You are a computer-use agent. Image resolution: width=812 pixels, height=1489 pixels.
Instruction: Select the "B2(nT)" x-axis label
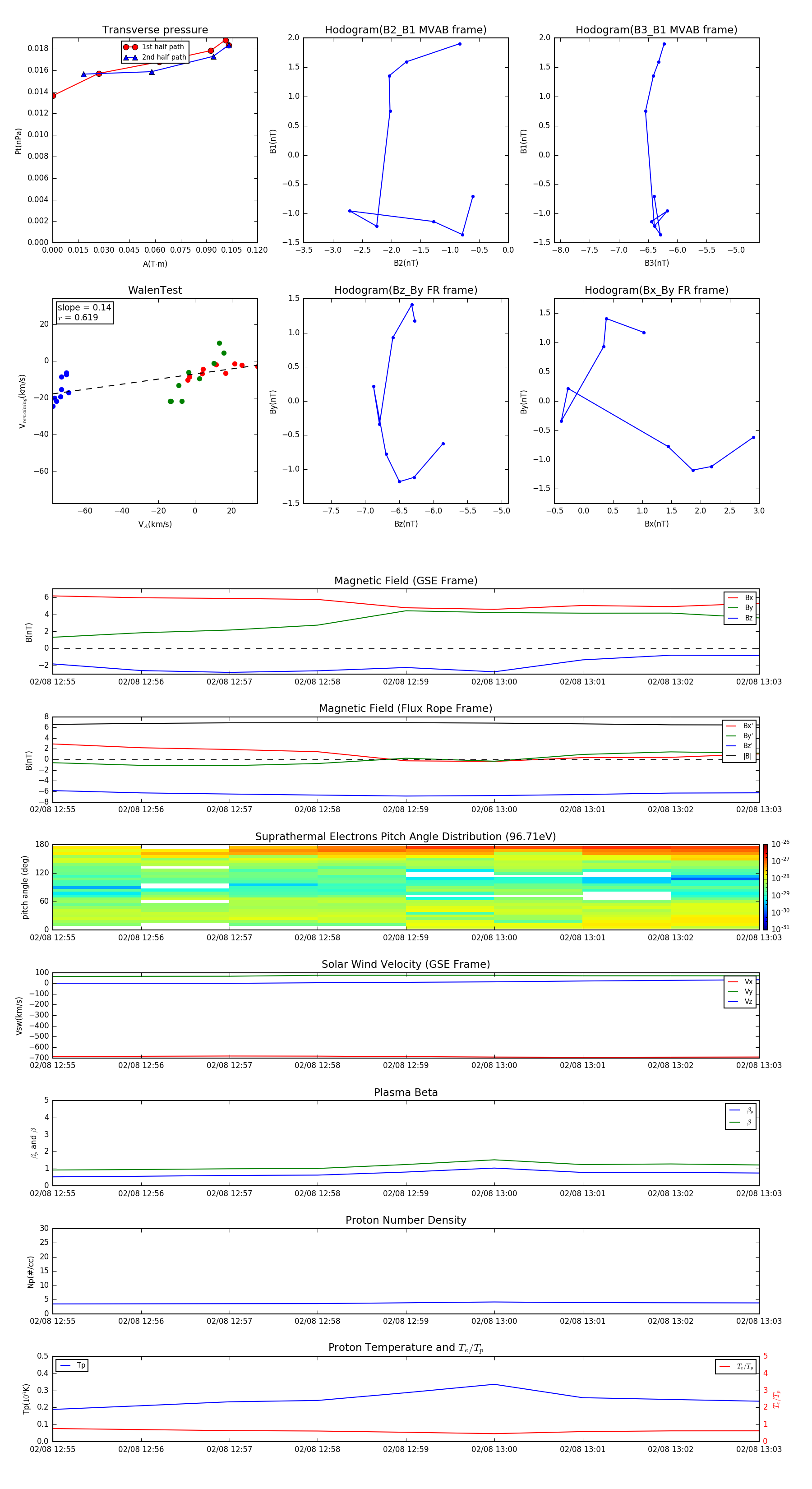pos(406,263)
